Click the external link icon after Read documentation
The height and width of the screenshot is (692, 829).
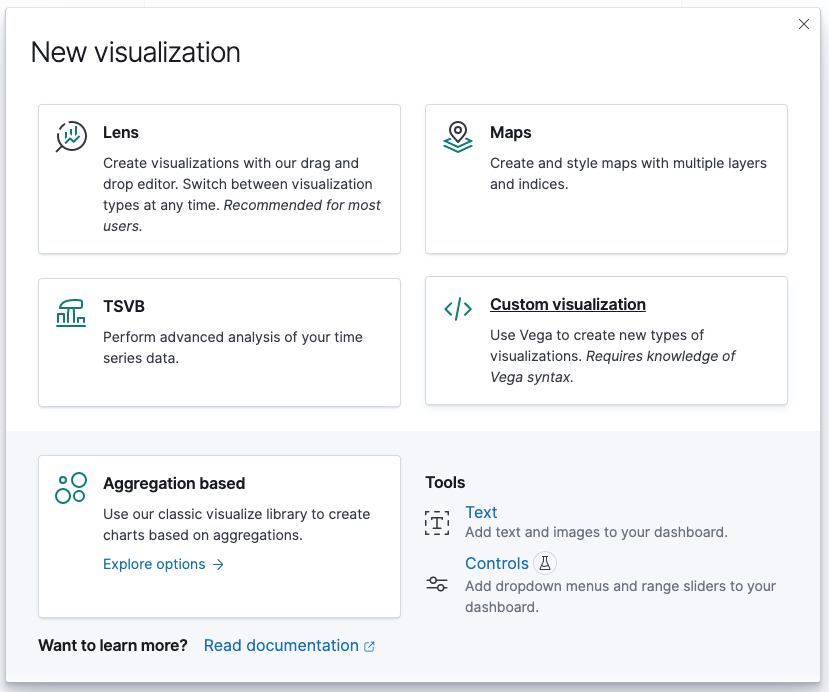click(369, 647)
